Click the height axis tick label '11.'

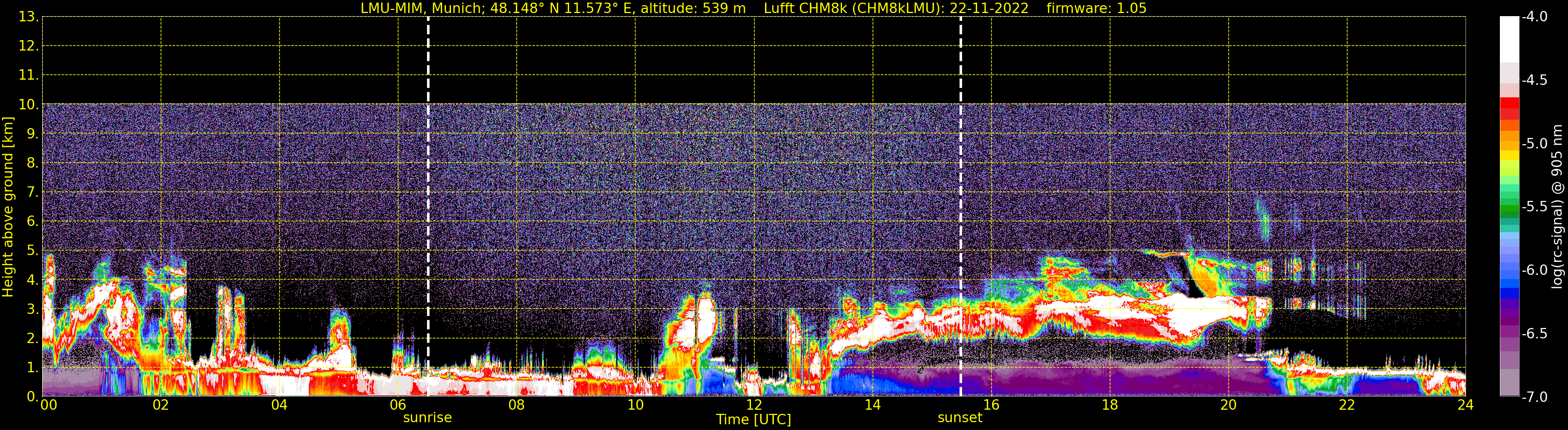click(x=29, y=75)
